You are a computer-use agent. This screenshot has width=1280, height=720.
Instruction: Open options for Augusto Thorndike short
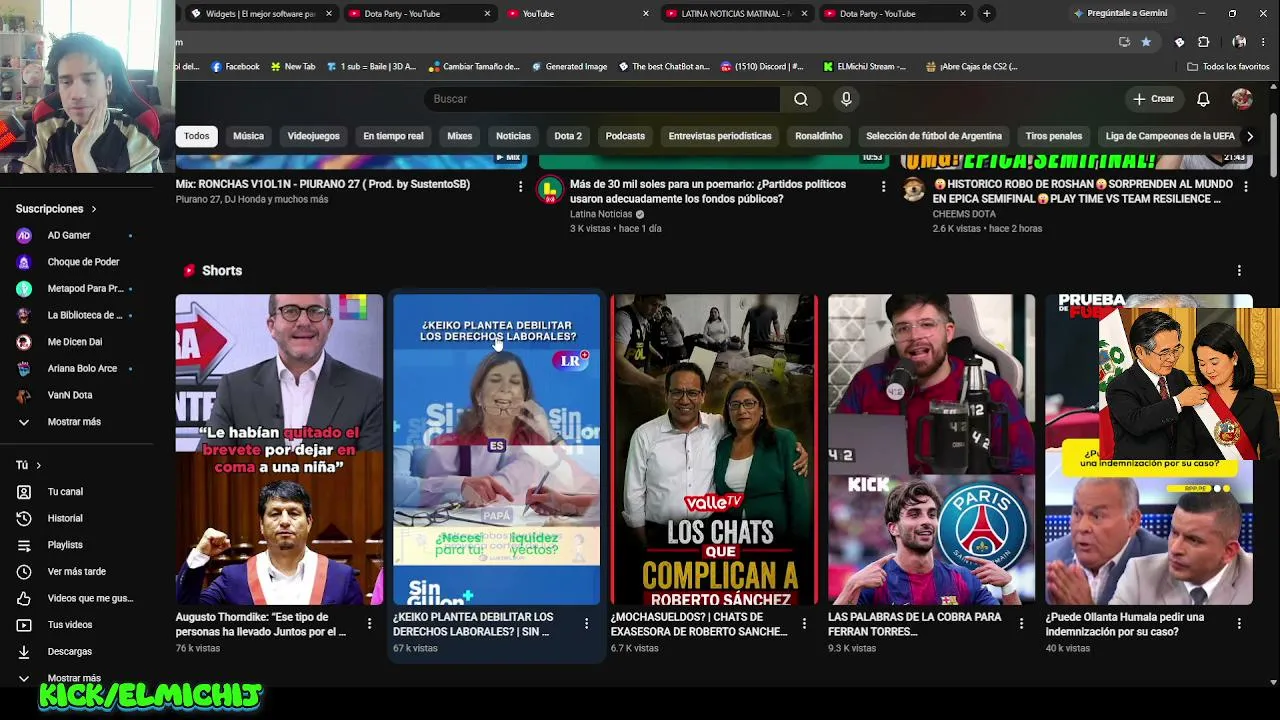click(369, 623)
